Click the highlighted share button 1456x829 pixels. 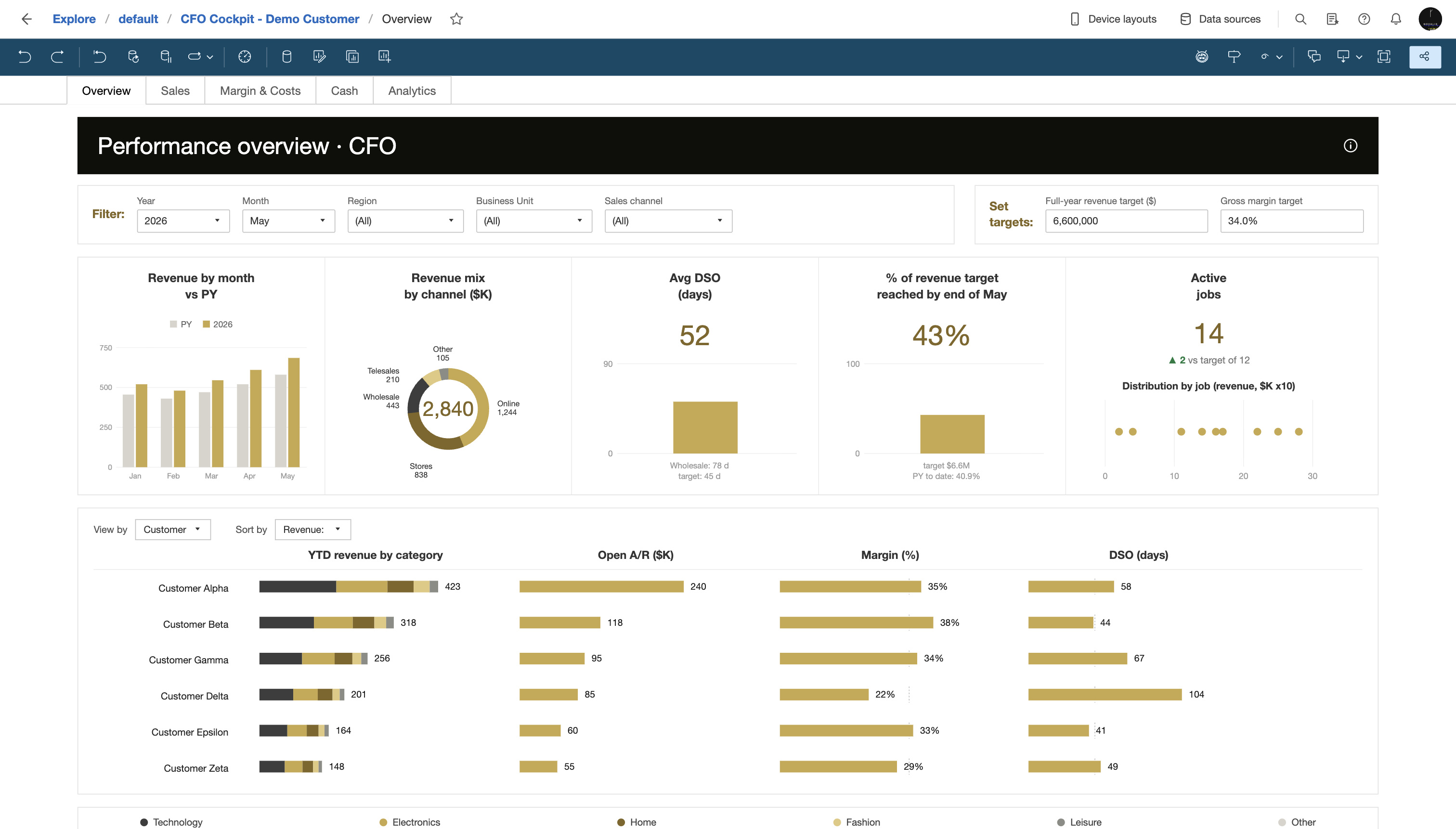[1425, 57]
